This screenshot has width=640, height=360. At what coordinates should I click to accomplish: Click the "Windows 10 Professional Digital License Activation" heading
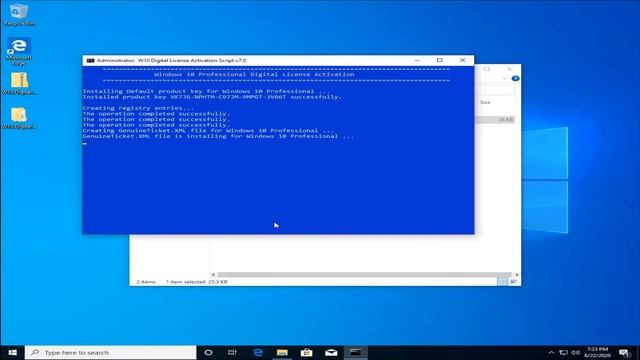pyautogui.click(x=254, y=75)
